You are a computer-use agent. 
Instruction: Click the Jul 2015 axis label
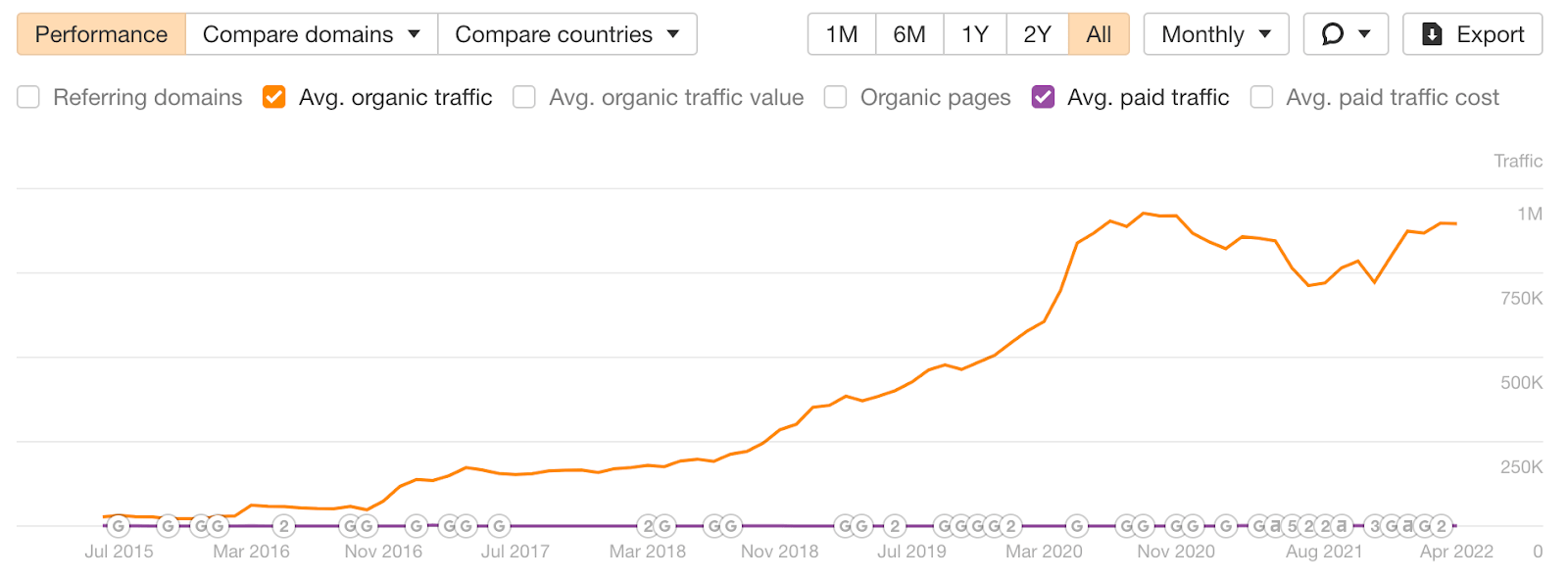point(119,552)
